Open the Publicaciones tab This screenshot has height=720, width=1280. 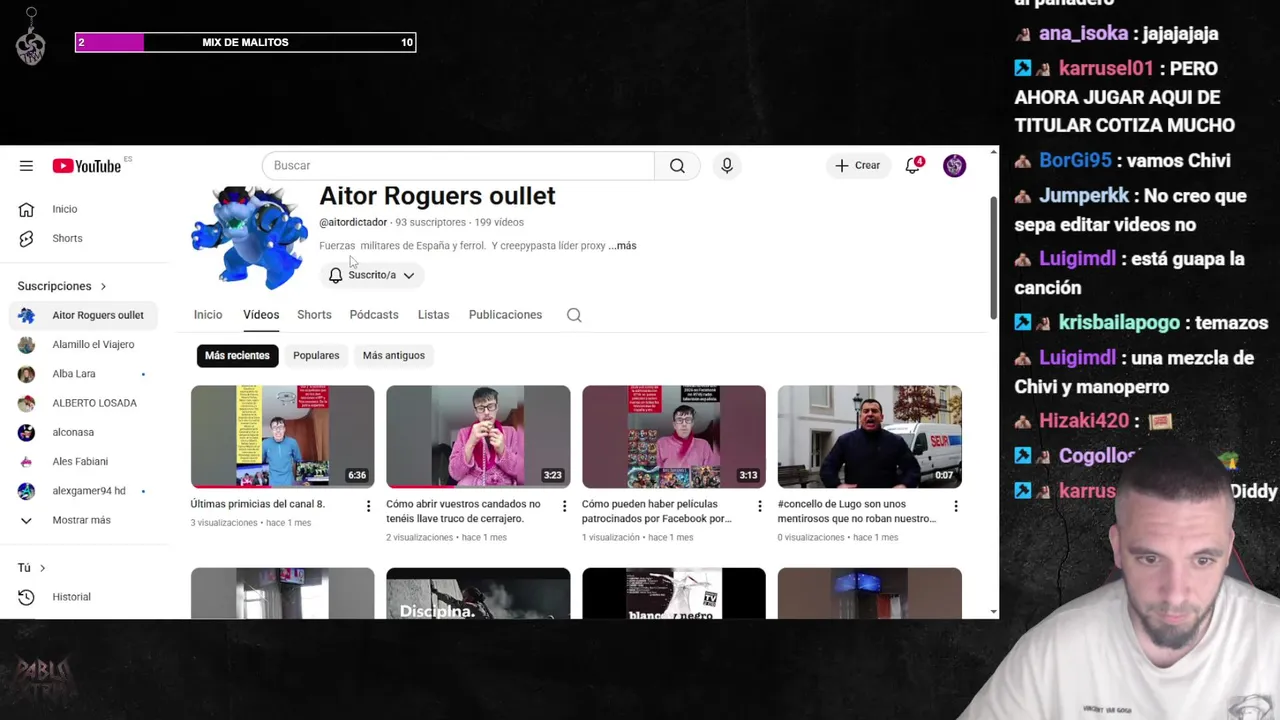(505, 315)
